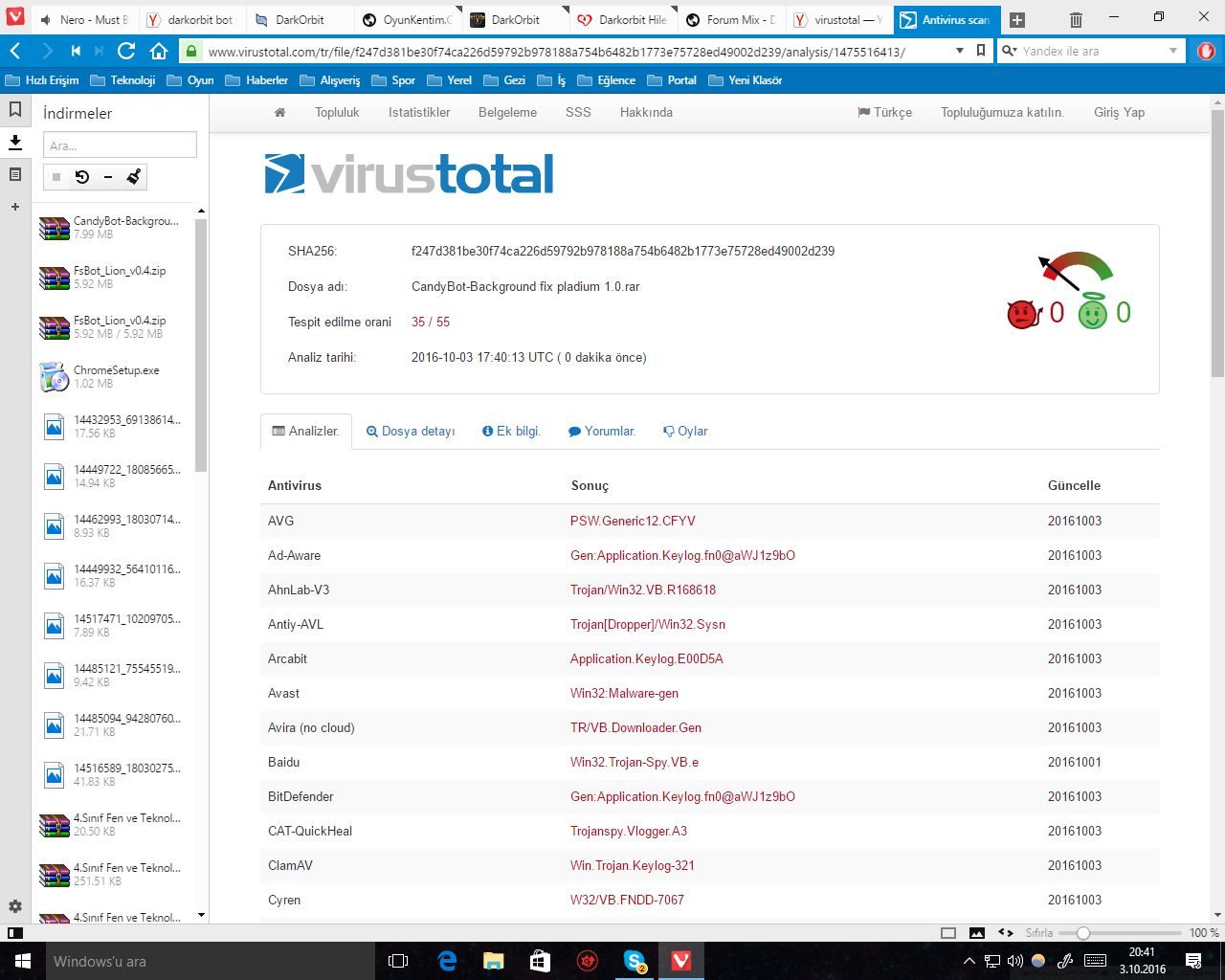Open a new tab with plus button
The width and height of the screenshot is (1225, 980).
pyautogui.click(x=1017, y=19)
